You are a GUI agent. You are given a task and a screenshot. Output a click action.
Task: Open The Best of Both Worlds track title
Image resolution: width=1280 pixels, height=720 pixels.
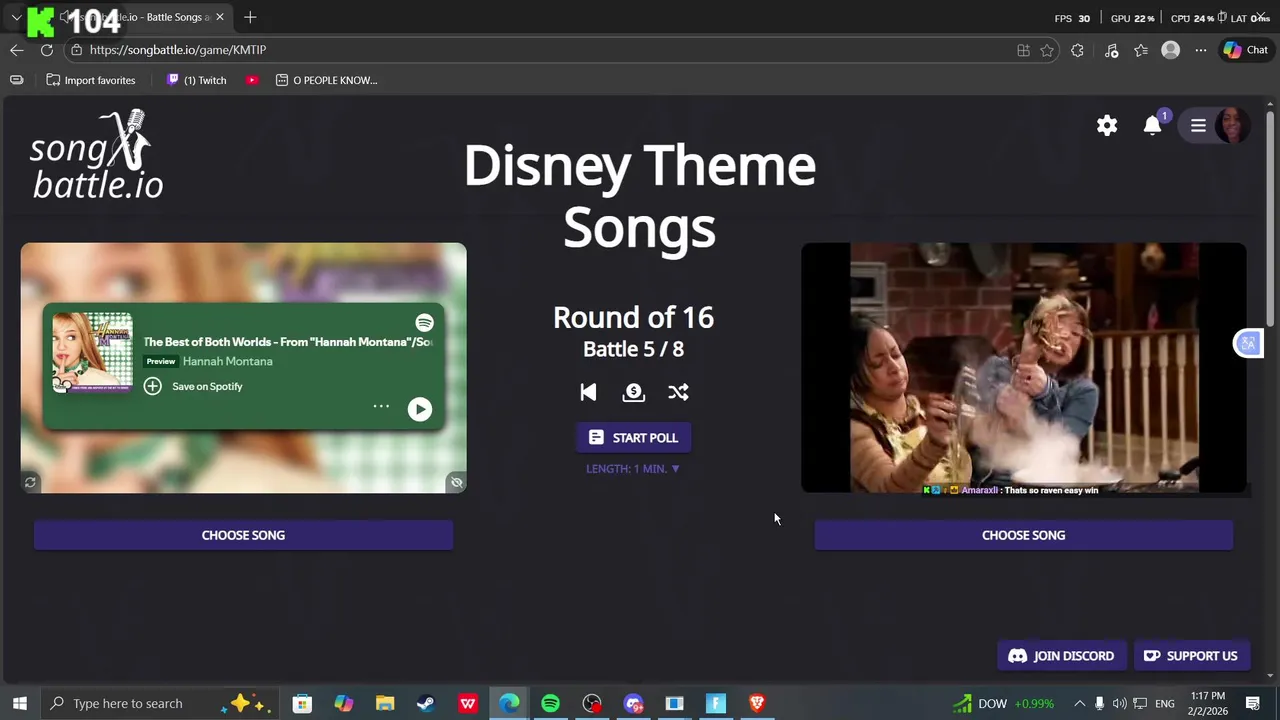(288, 342)
